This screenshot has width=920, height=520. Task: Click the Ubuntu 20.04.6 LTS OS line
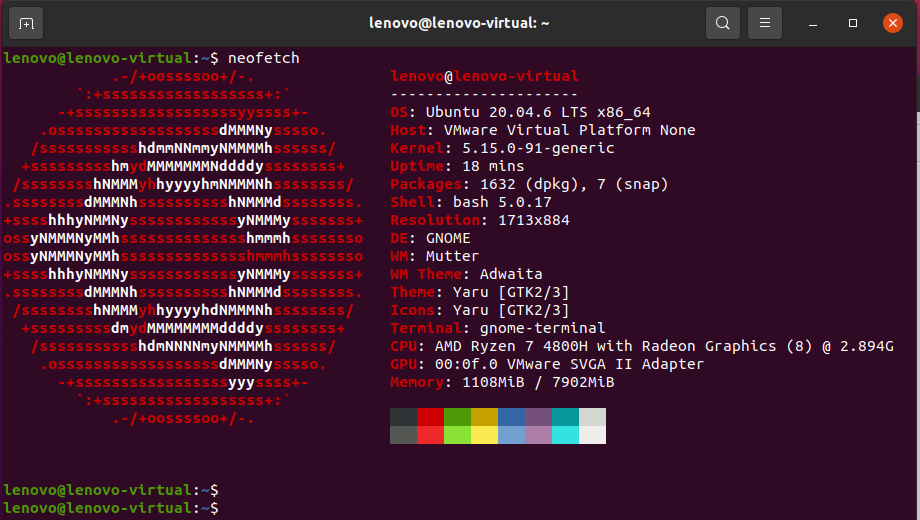(x=520, y=112)
